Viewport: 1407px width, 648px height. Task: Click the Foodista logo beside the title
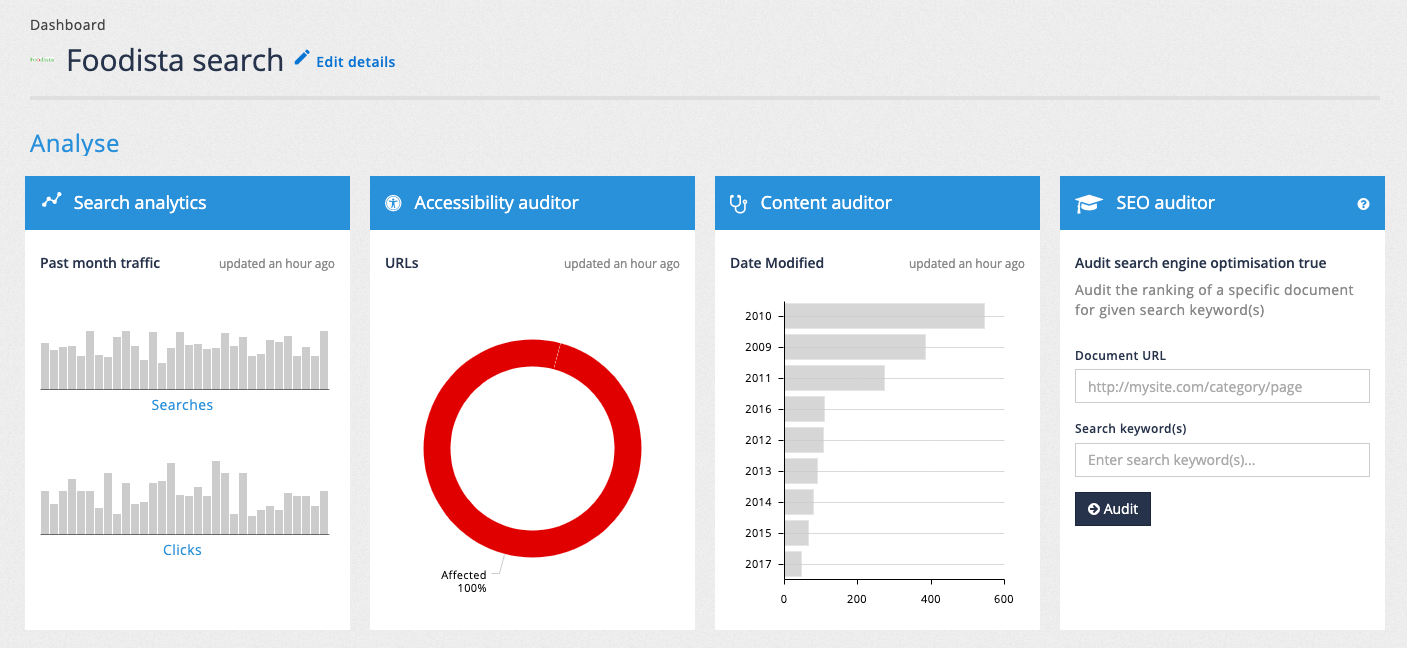[44, 59]
